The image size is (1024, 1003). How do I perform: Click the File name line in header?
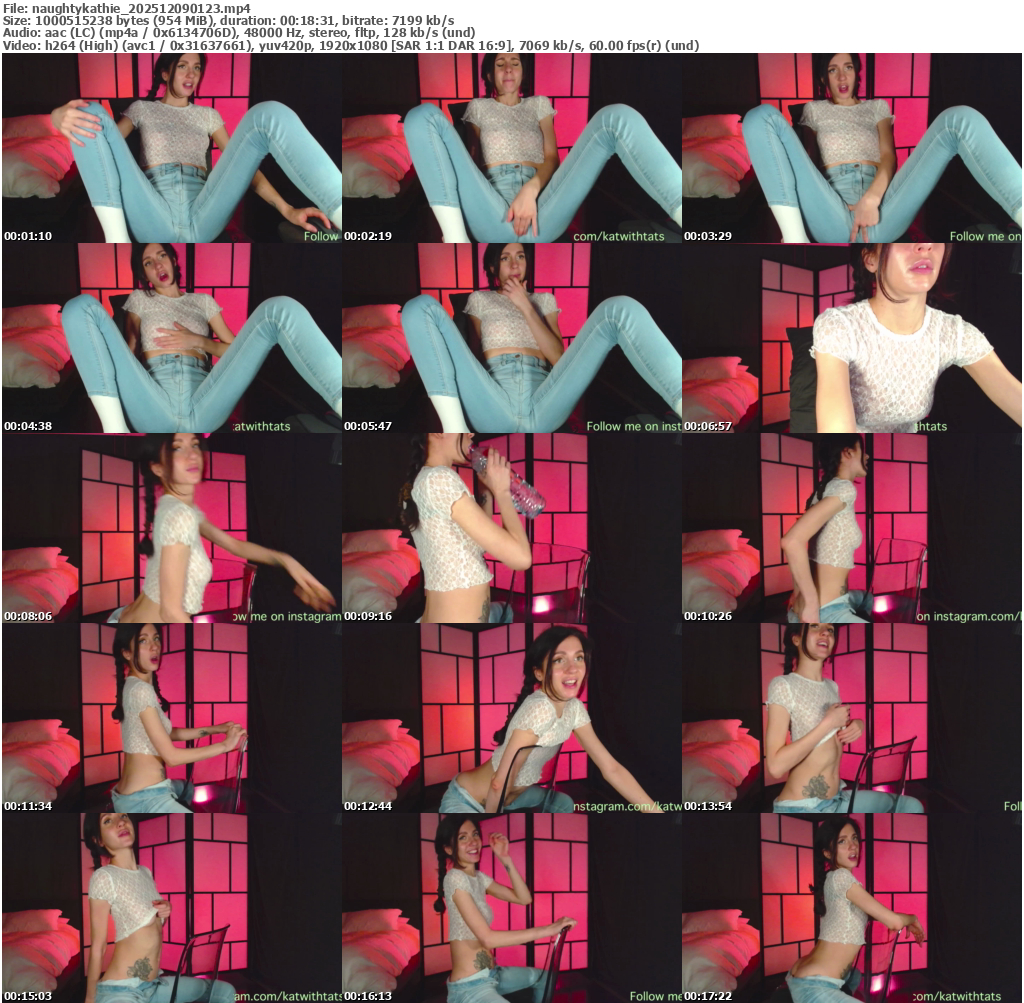coord(126,8)
